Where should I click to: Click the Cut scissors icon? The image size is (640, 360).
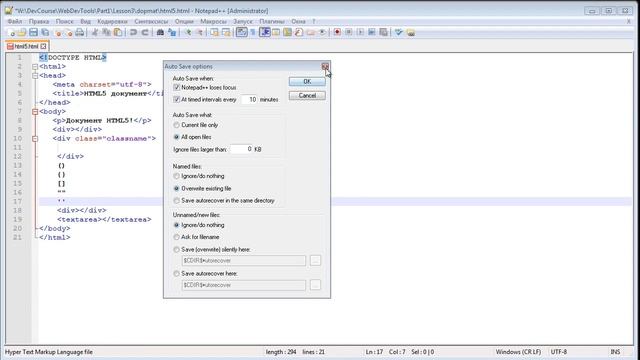(94, 33)
